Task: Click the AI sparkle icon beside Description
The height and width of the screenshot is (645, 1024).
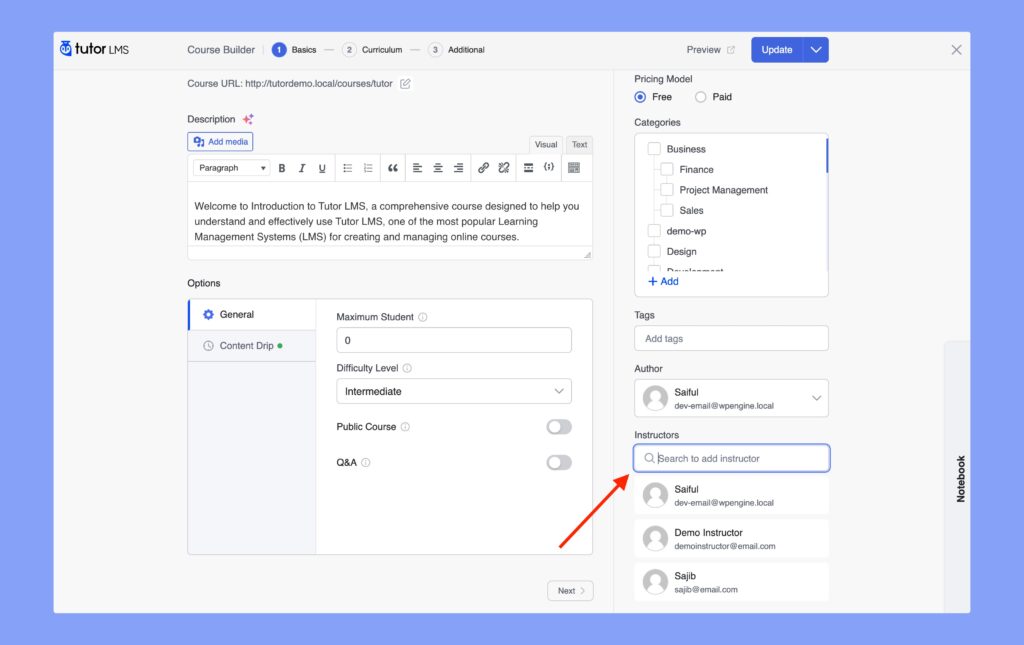Action: [x=248, y=119]
